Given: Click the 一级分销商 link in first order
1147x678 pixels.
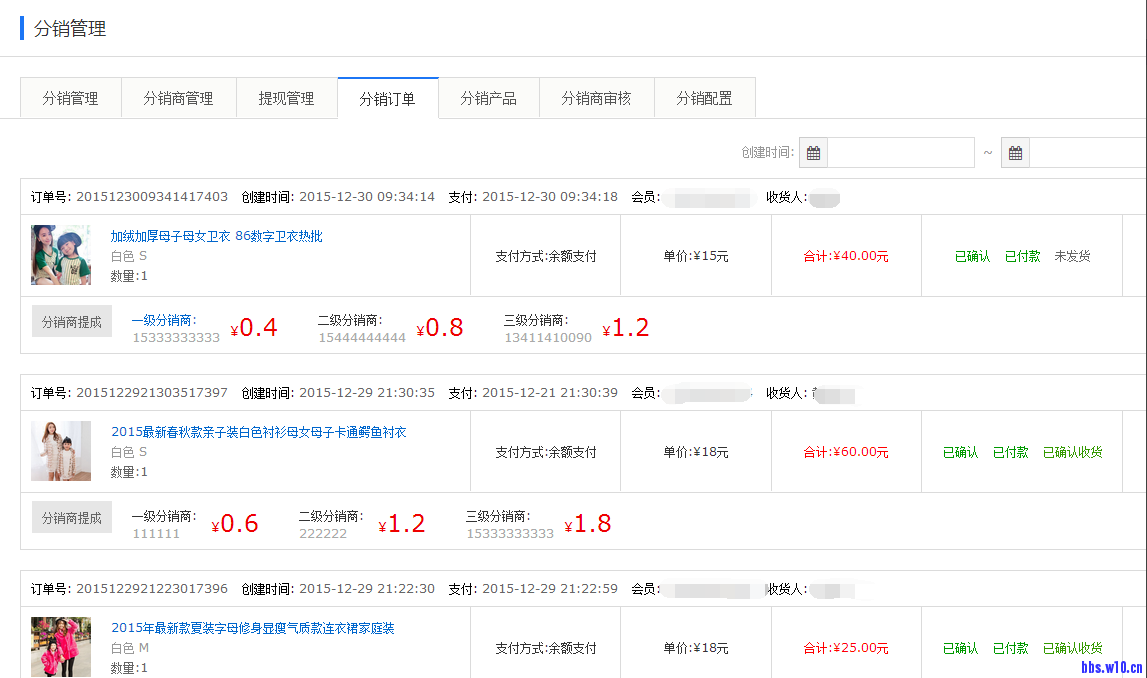Looking at the screenshot, I should 164,321.
